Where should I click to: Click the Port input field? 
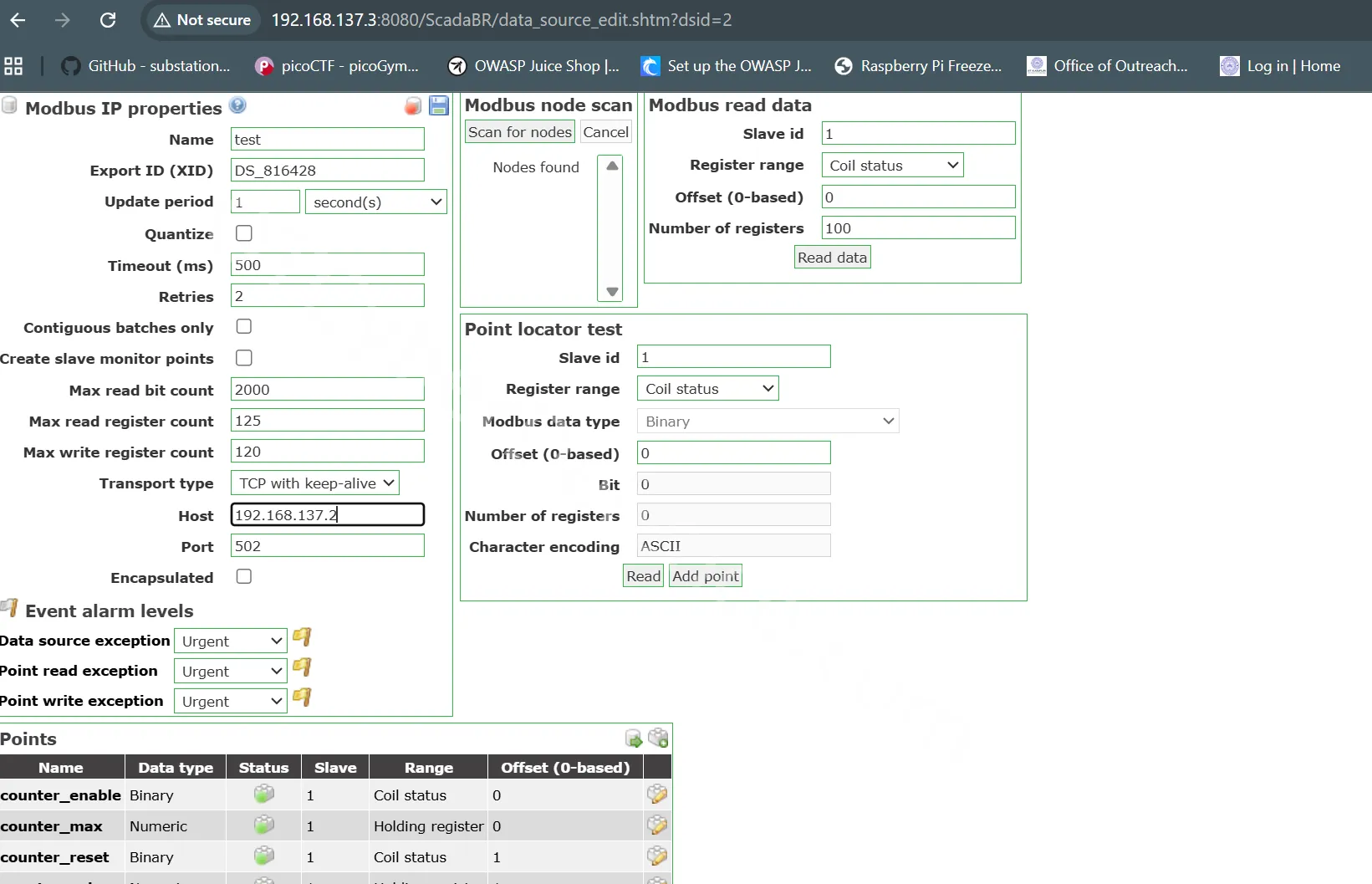pos(328,545)
